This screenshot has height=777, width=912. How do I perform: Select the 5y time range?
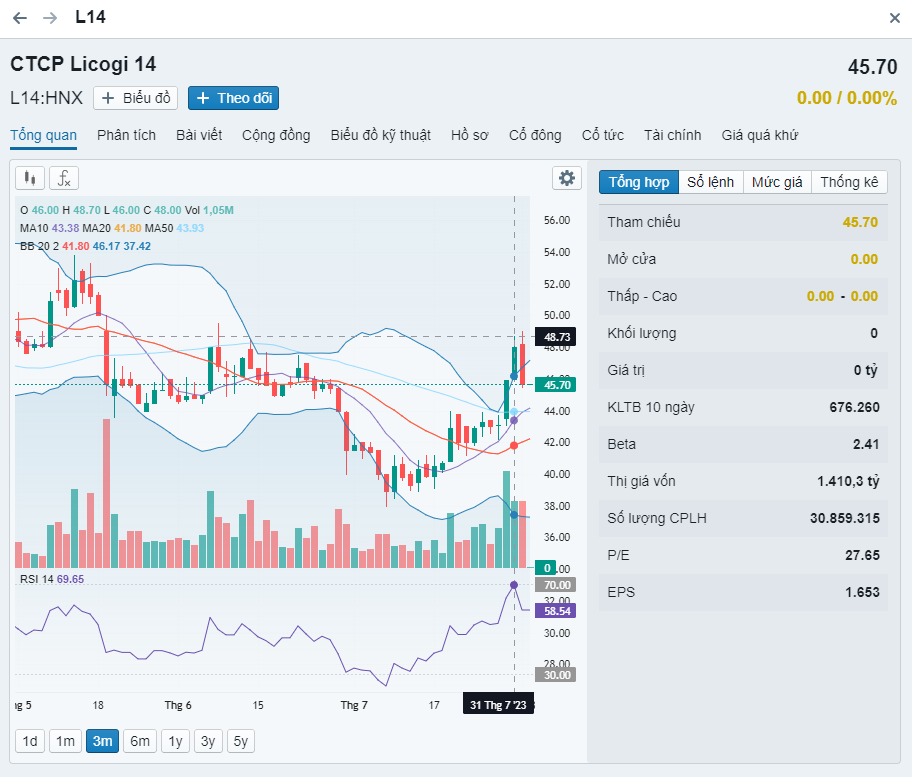(240, 741)
